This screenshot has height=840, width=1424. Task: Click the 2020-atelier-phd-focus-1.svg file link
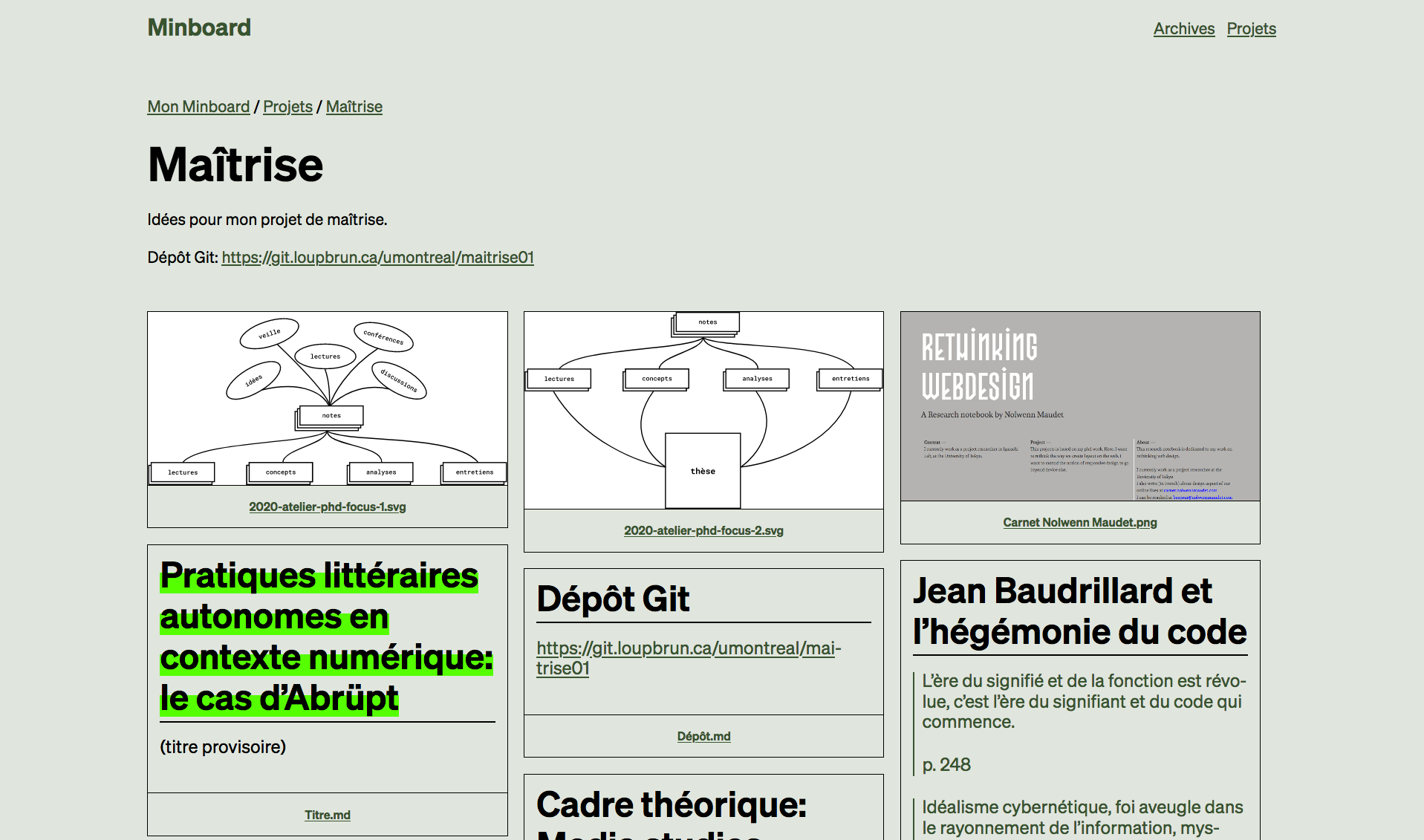(327, 507)
